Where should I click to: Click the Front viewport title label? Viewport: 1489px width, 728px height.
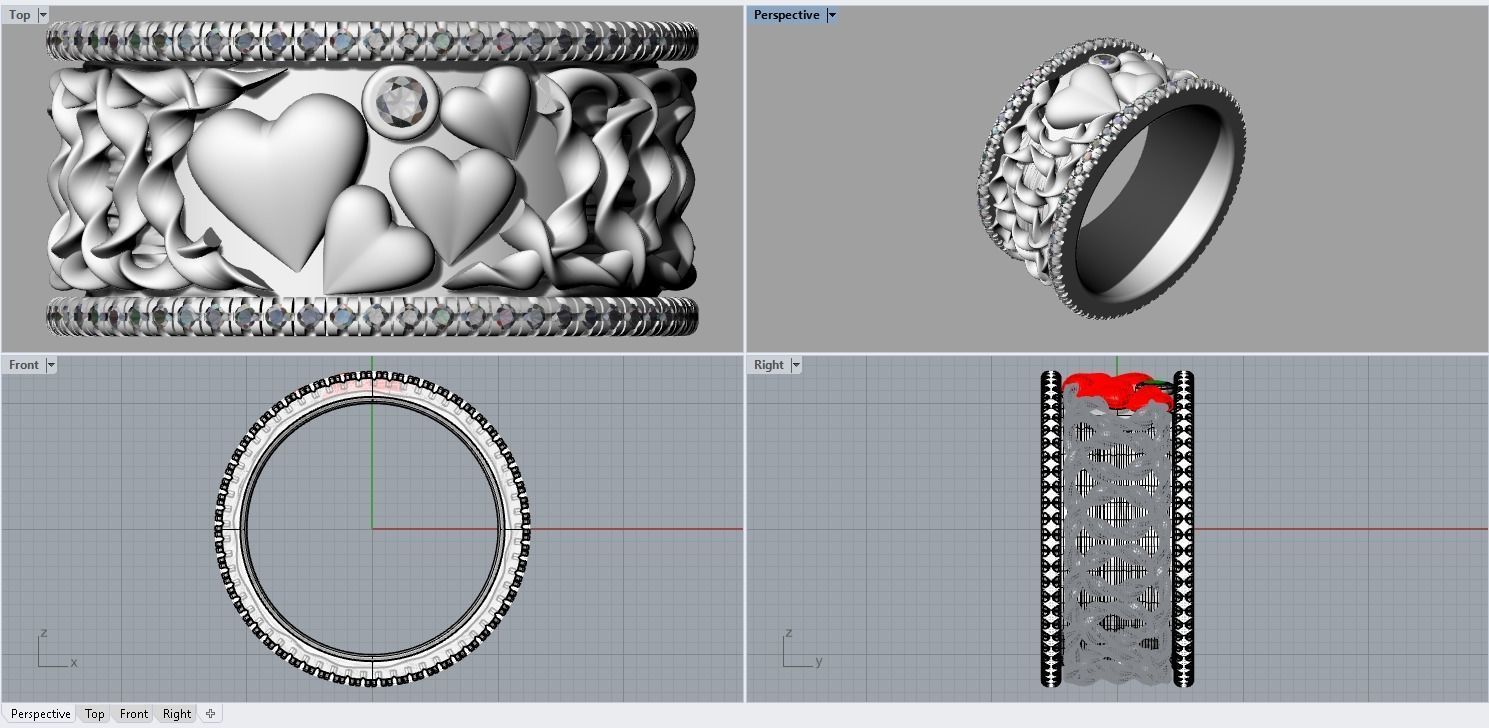[24, 365]
